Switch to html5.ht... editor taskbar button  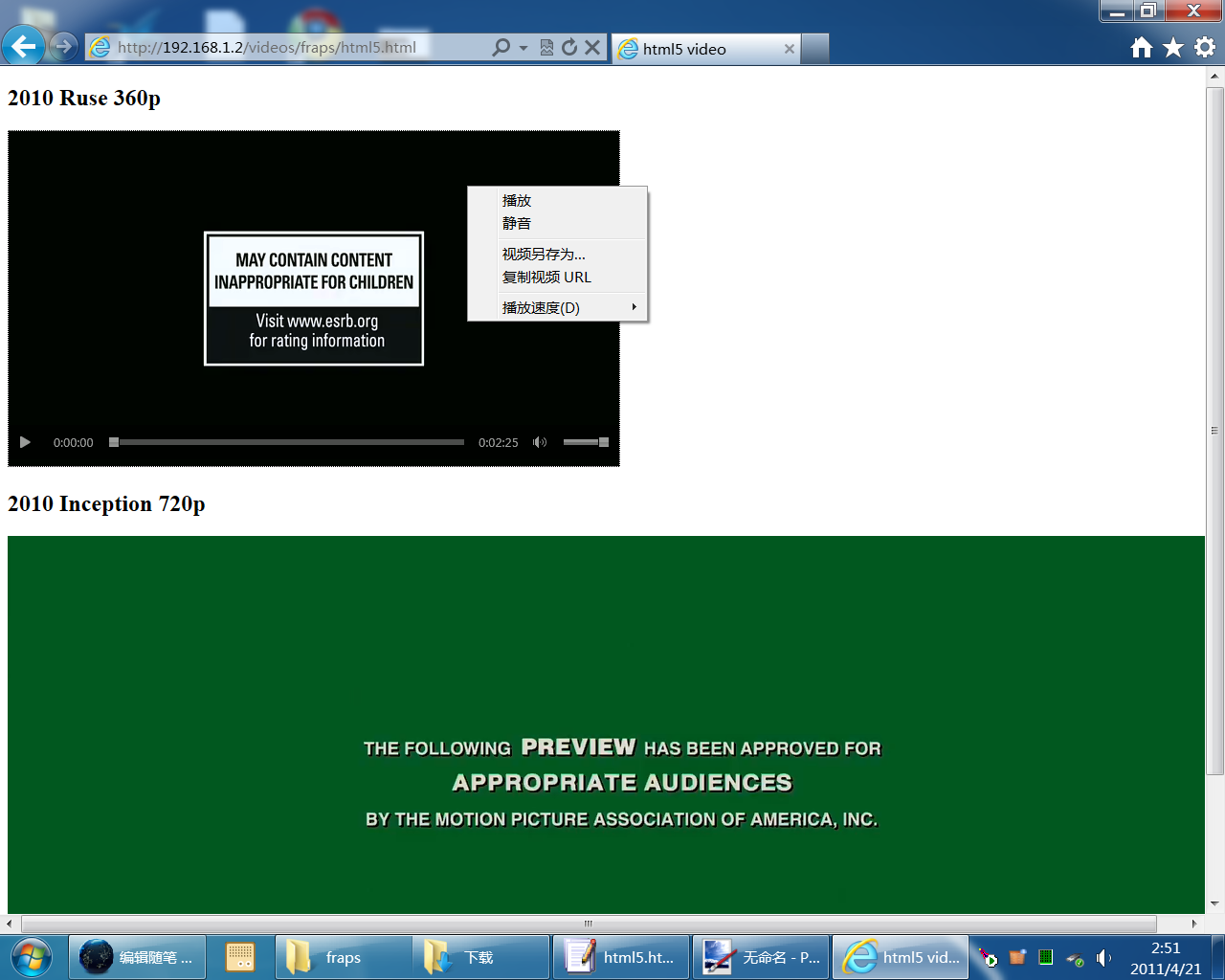pyautogui.click(x=621, y=957)
